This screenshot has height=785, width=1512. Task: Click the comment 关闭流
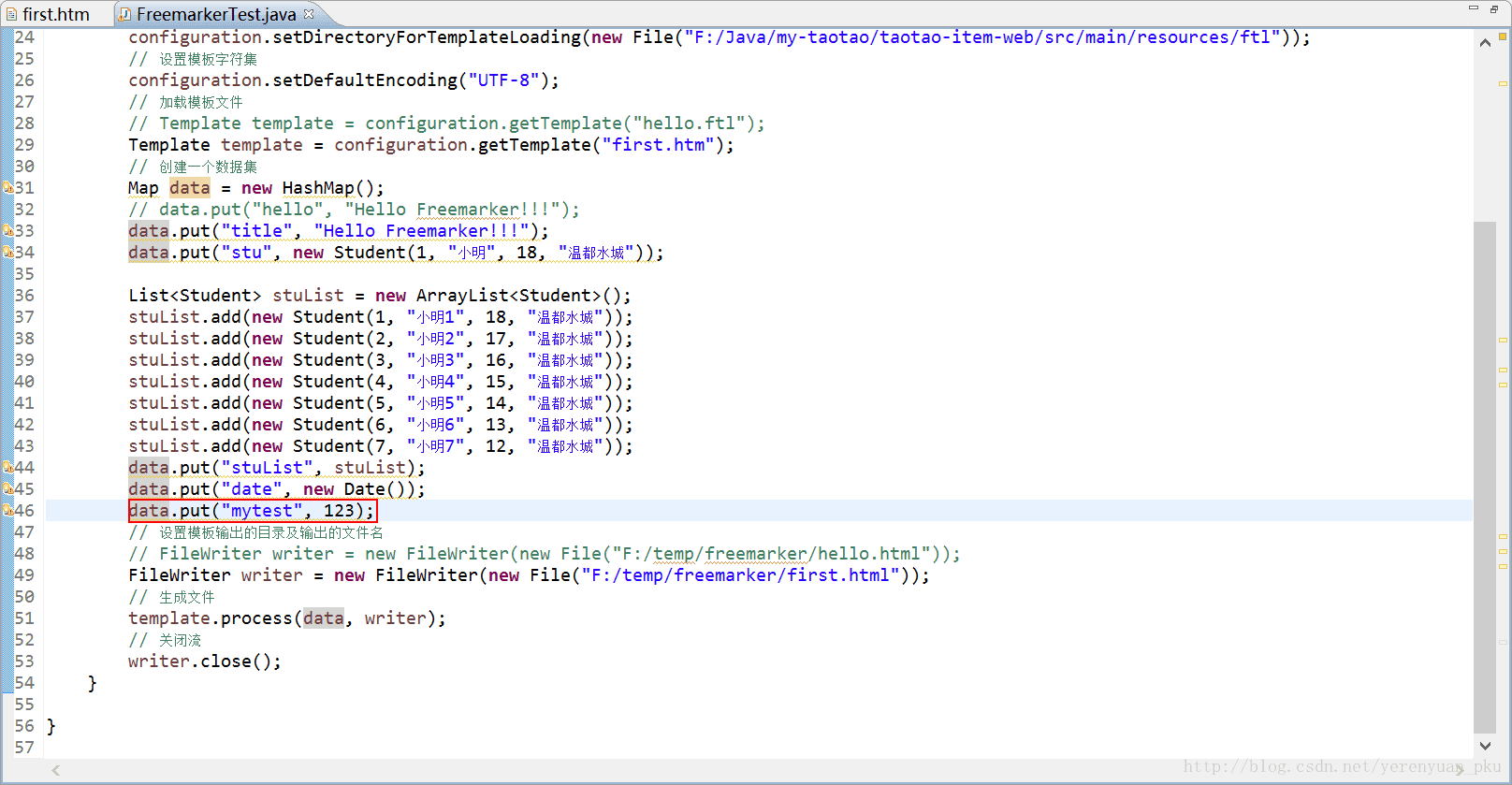pos(165,640)
